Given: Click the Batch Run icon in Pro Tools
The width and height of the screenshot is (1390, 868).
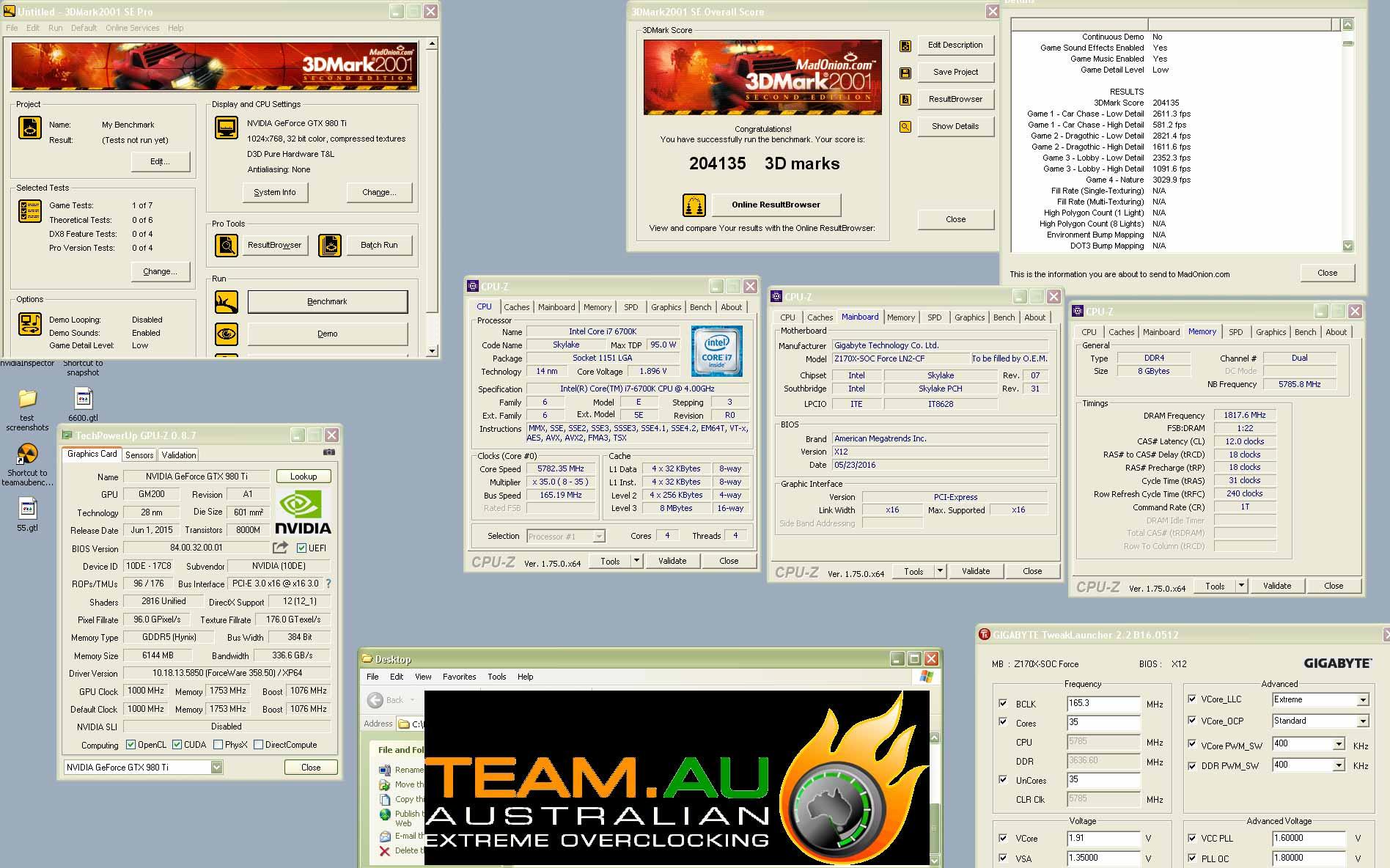Looking at the screenshot, I should point(330,245).
